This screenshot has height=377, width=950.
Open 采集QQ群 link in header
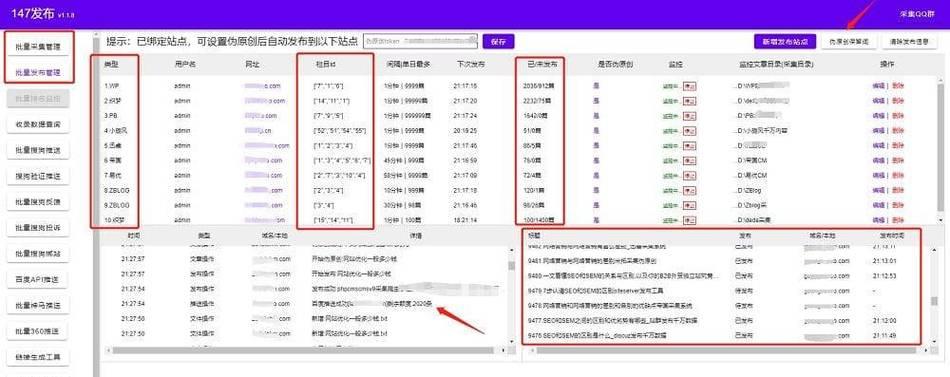pos(918,13)
